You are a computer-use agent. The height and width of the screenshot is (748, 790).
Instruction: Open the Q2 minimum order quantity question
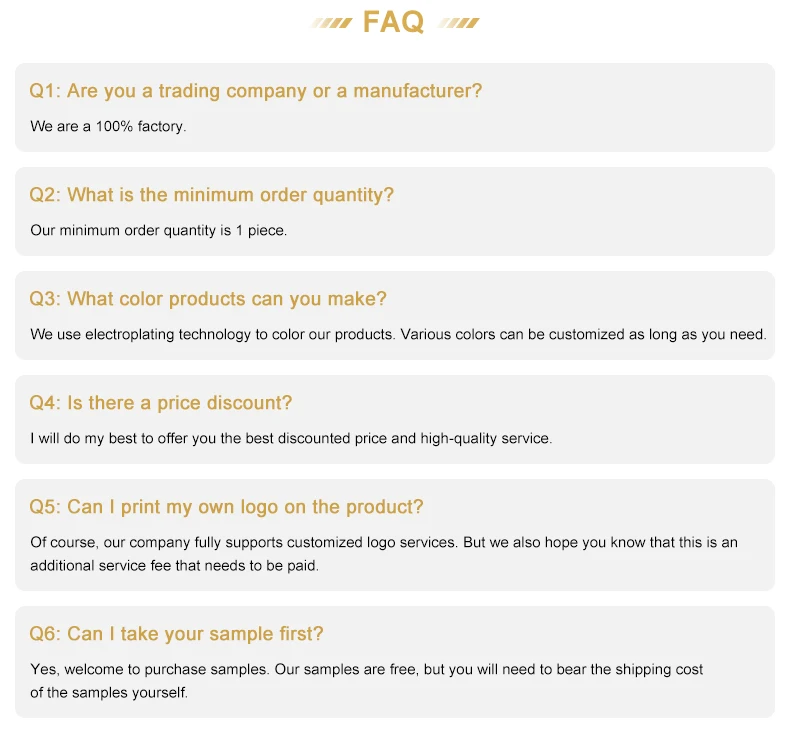click(211, 195)
